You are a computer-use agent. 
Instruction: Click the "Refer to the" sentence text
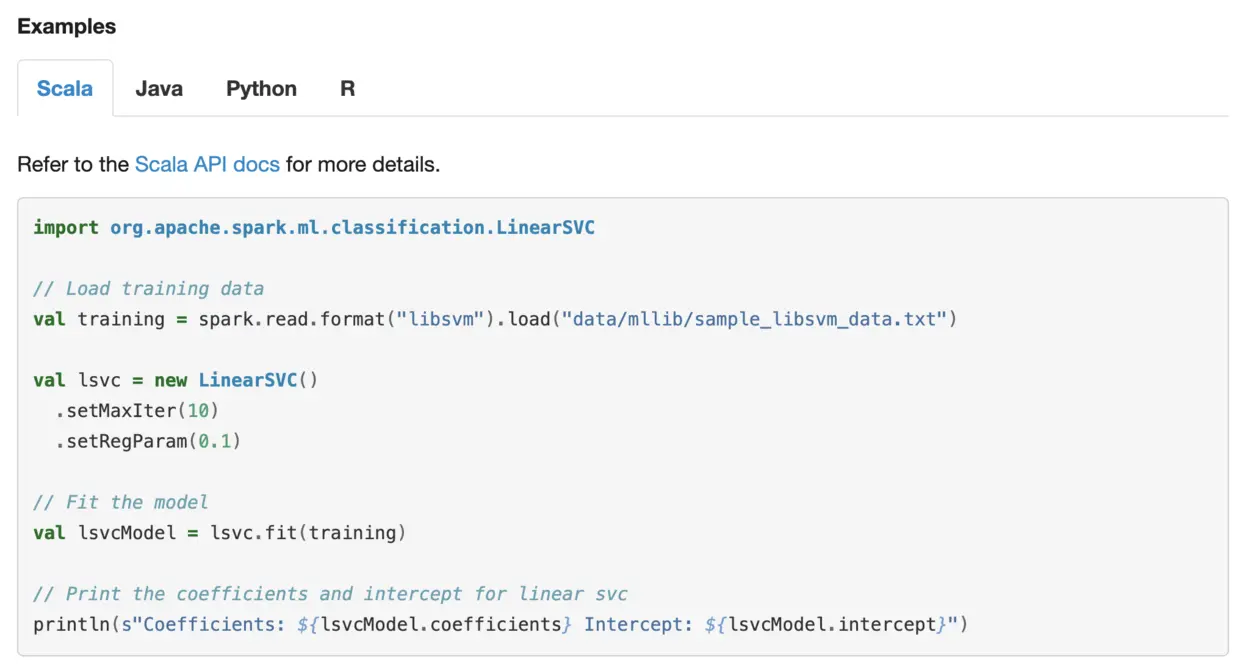coord(73,164)
